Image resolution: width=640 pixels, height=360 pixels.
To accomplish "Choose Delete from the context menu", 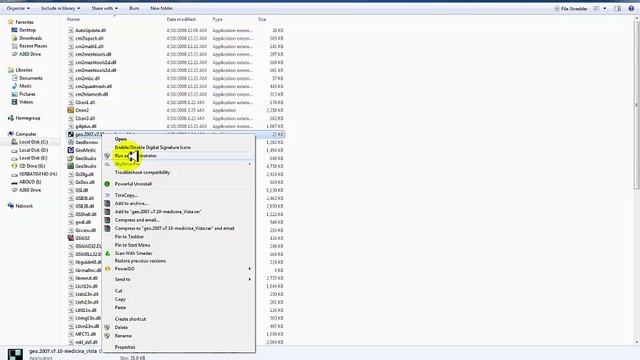I will 121,328.
